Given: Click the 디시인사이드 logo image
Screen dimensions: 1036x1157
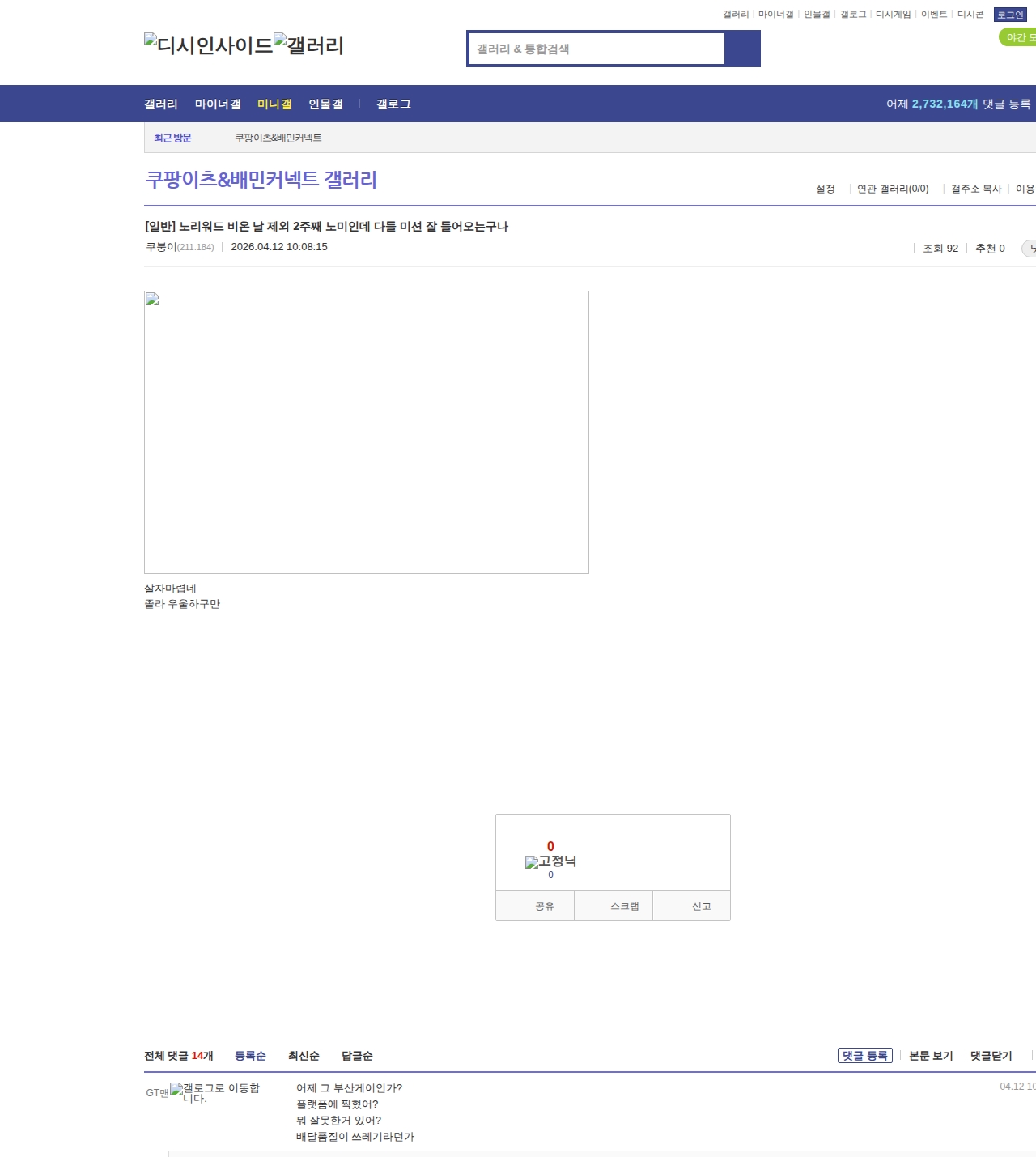Looking at the screenshot, I should pos(208,45).
